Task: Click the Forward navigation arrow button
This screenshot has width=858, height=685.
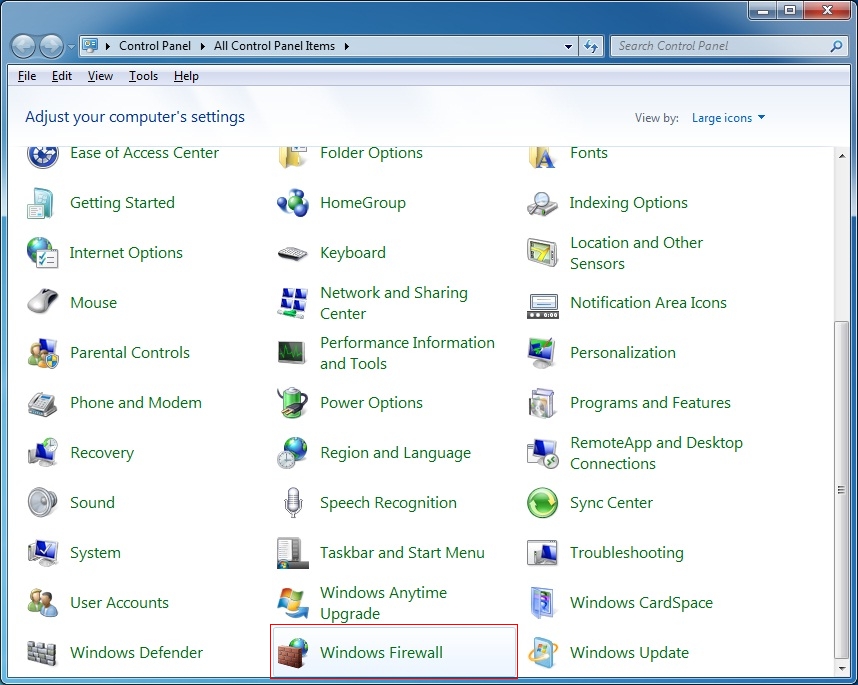Action: [52, 47]
